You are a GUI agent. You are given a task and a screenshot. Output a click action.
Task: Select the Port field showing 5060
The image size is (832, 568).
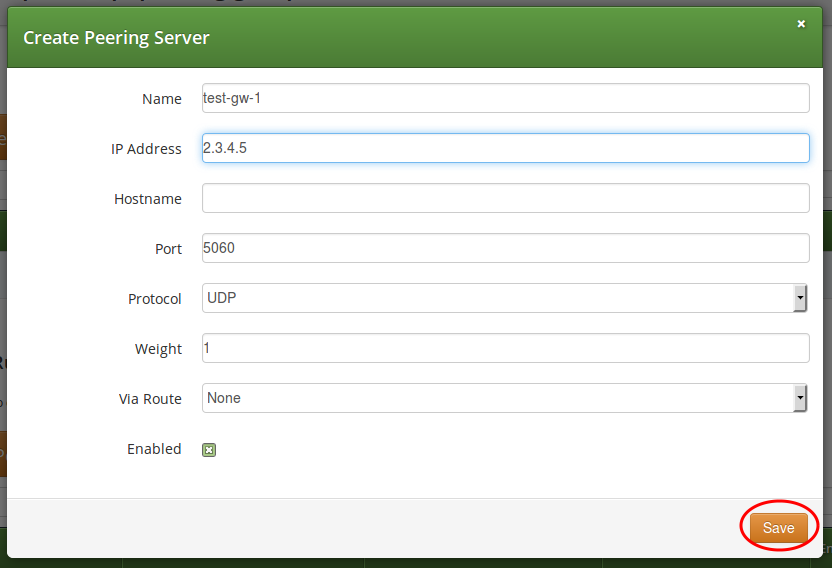click(x=505, y=248)
